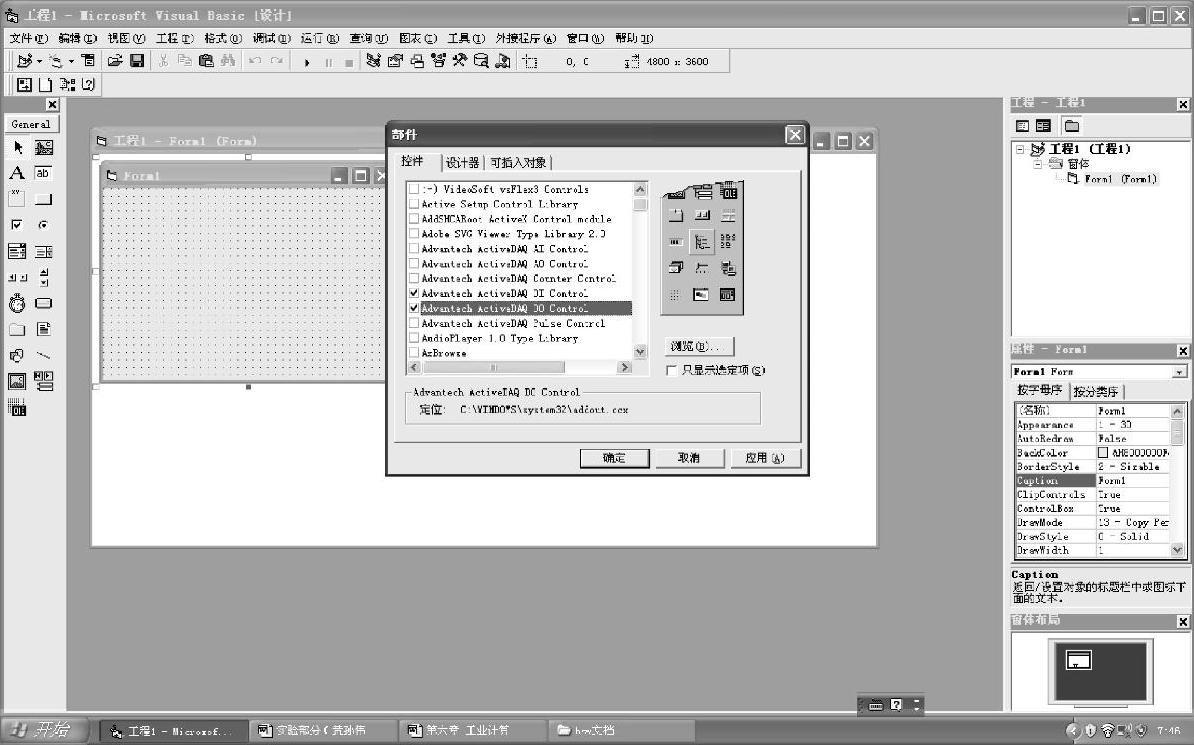The image size is (1194, 745).
Task: Switch to the 可插入对象 tab
Action: pos(518,162)
